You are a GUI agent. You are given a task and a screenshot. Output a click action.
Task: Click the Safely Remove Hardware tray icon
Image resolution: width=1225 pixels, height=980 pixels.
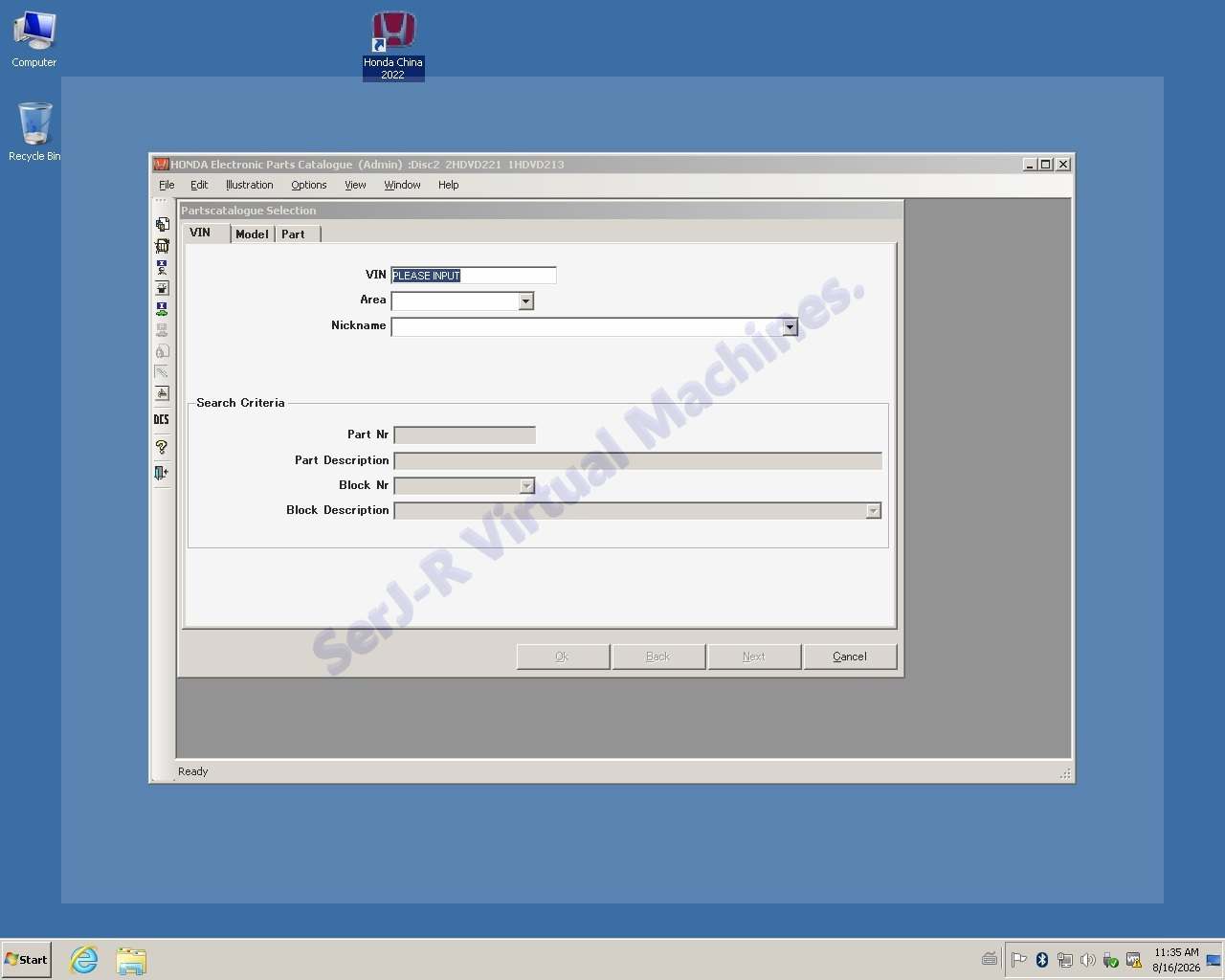pyautogui.click(x=1111, y=960)
